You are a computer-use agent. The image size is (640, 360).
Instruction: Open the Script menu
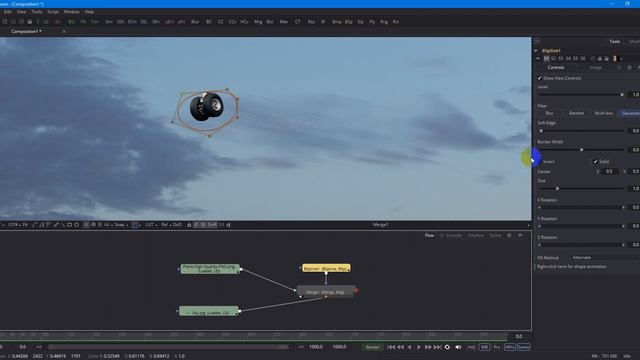(x=53, y=12)
